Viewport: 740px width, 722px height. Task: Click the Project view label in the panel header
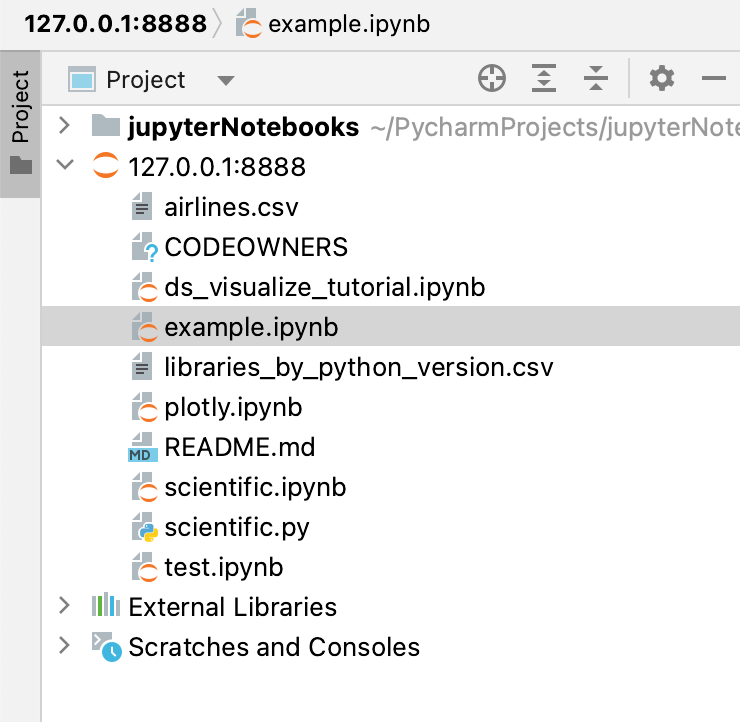tap(145, 80)
